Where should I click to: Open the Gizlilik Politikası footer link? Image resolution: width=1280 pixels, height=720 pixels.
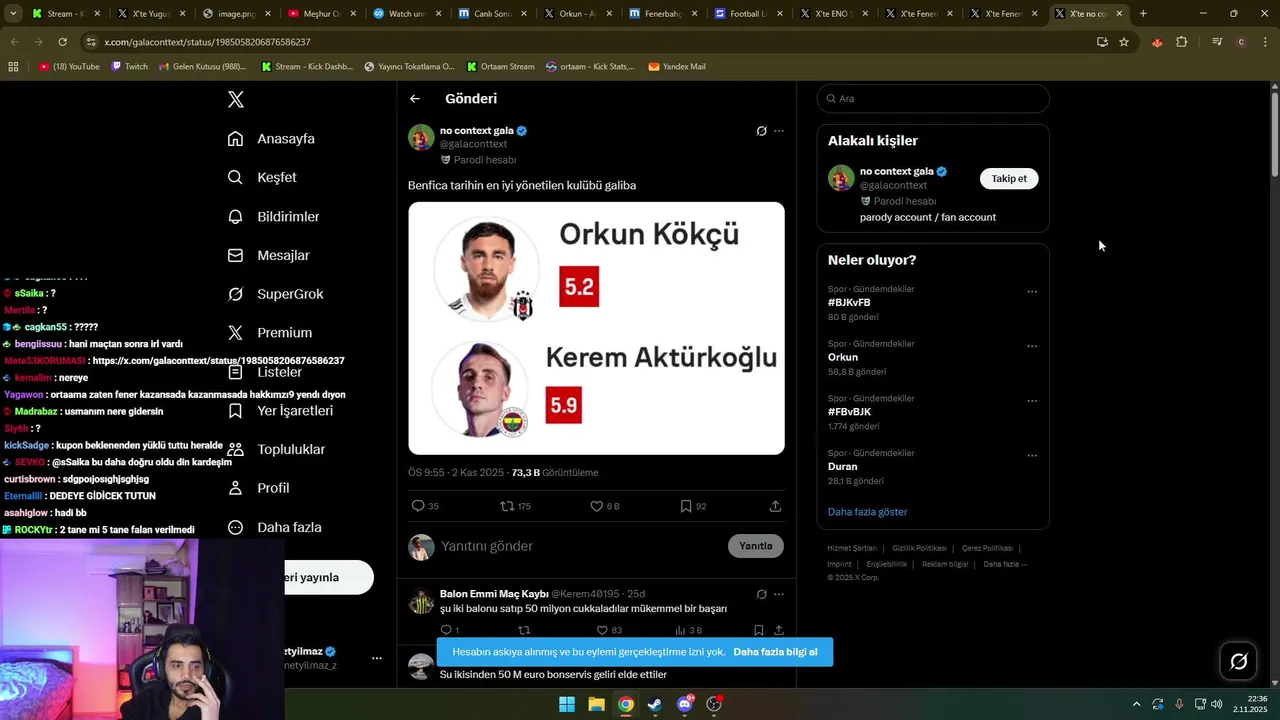[x=919, y=548]
